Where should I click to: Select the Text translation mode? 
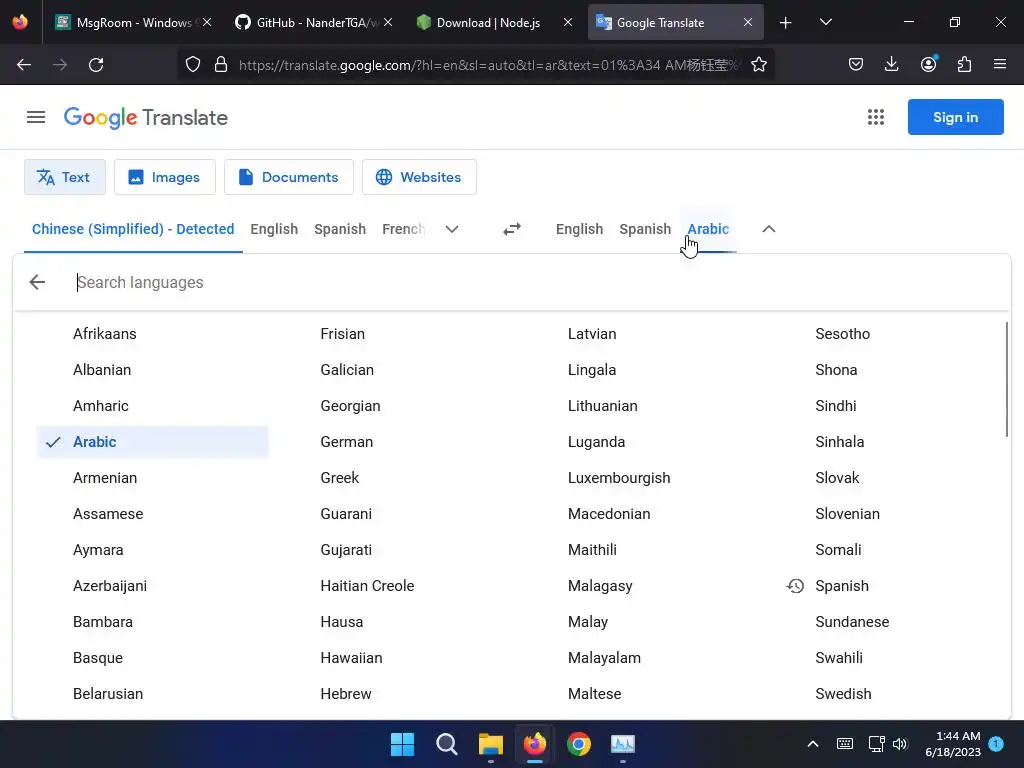pyautogui.click(x=65, y=177)
